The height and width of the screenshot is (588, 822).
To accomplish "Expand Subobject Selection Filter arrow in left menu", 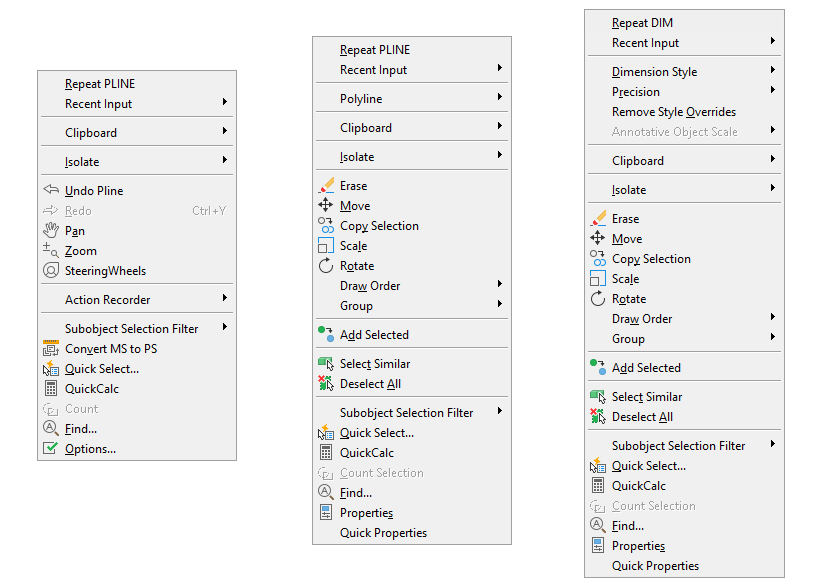I will click(225, 327).
